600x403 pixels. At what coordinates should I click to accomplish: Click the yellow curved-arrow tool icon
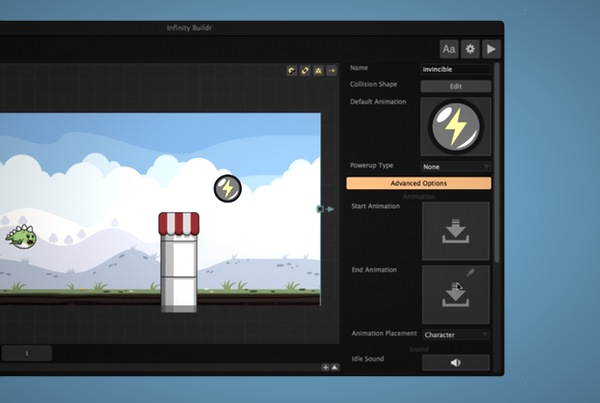(292, 71)
